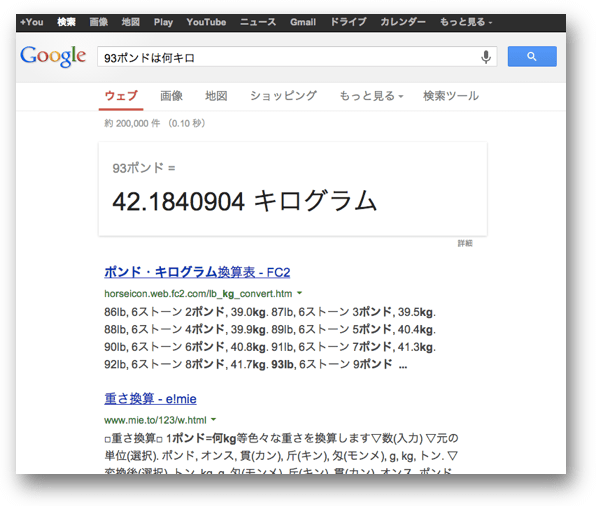Expand もっと見る under the search box

click(x=371, y=96)
